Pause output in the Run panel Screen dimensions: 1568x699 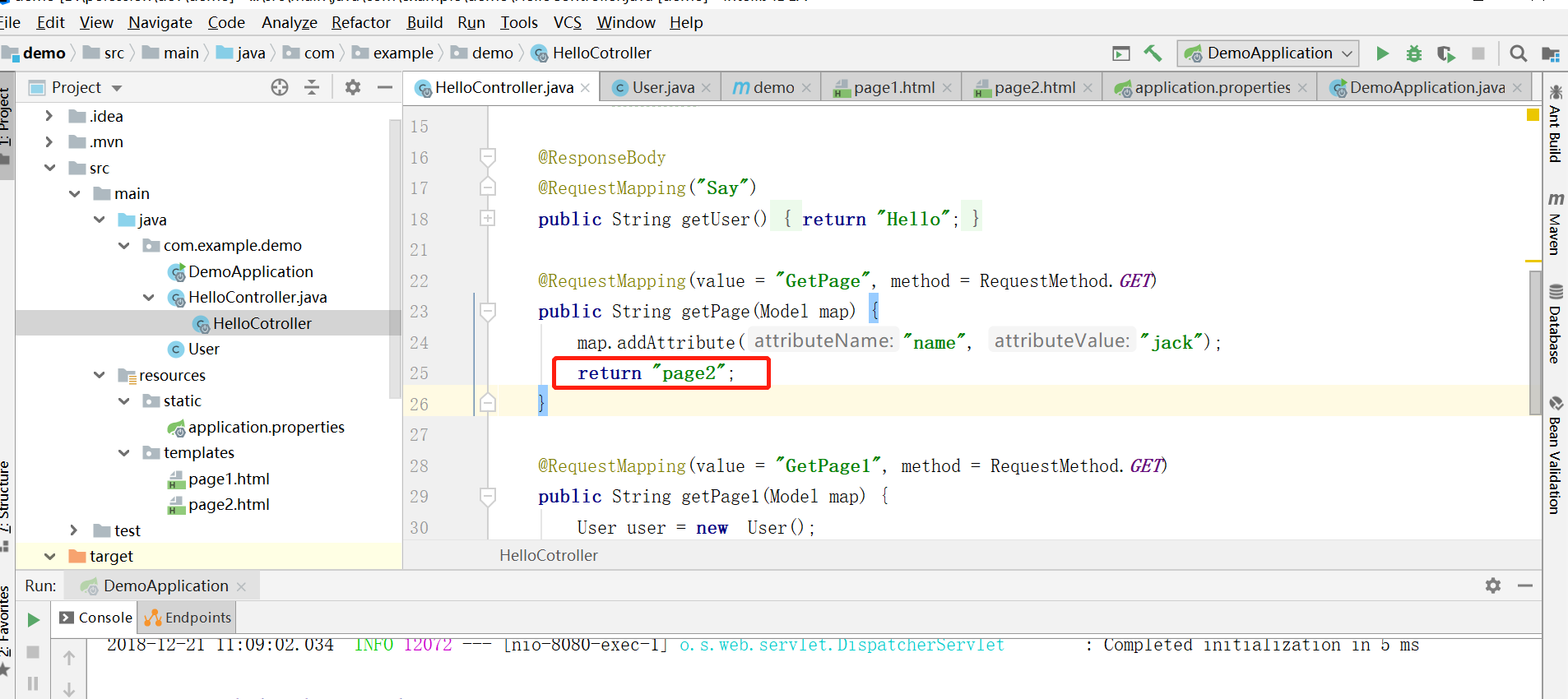pos(34,683)
